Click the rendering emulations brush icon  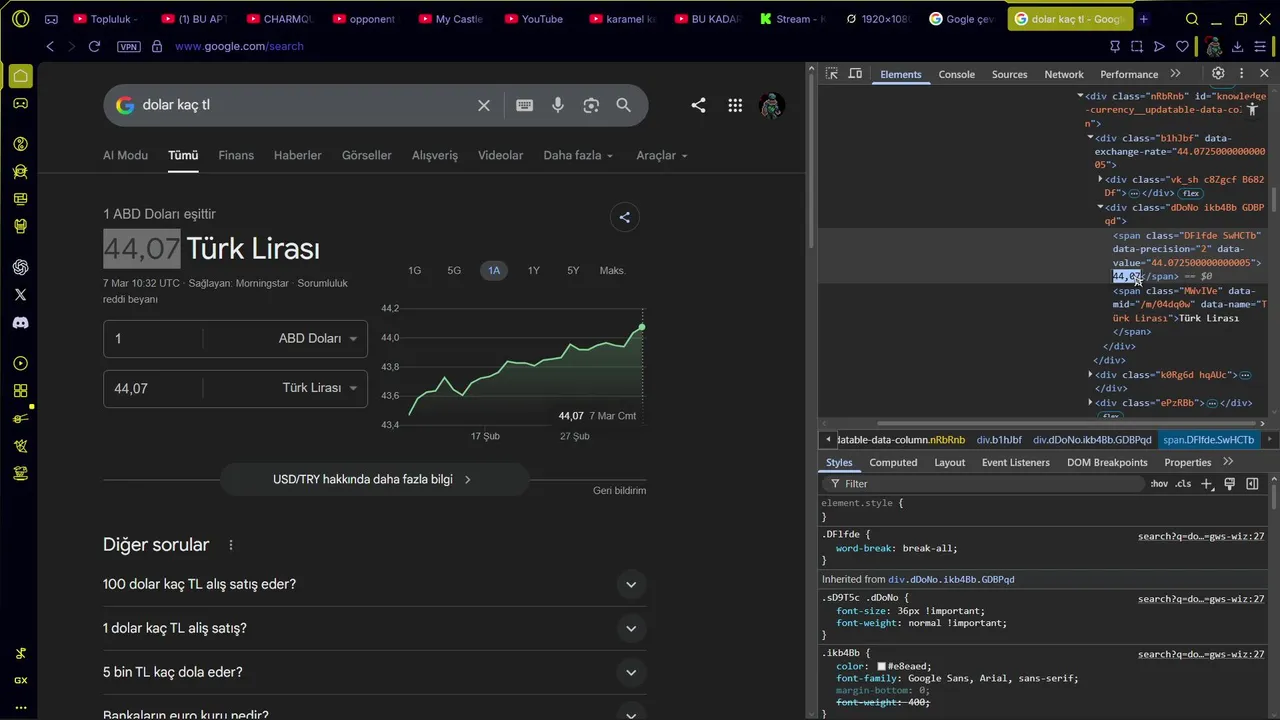(1229, 484)
